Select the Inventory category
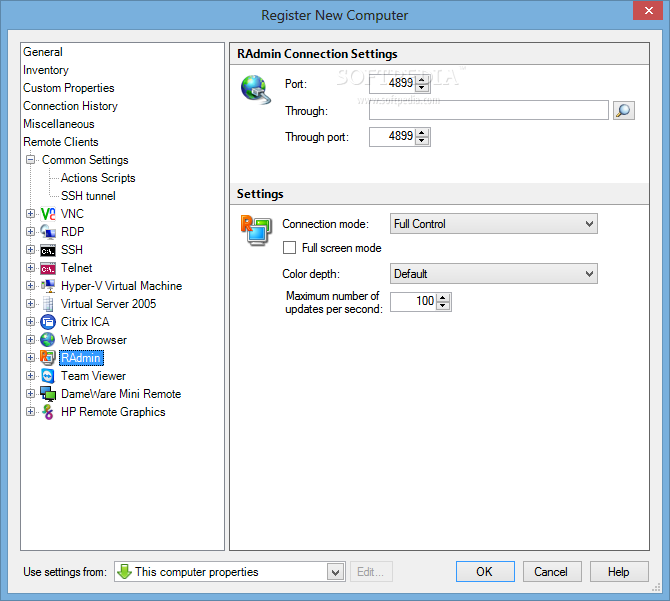The image size is (670, 601). coord(46,70)
